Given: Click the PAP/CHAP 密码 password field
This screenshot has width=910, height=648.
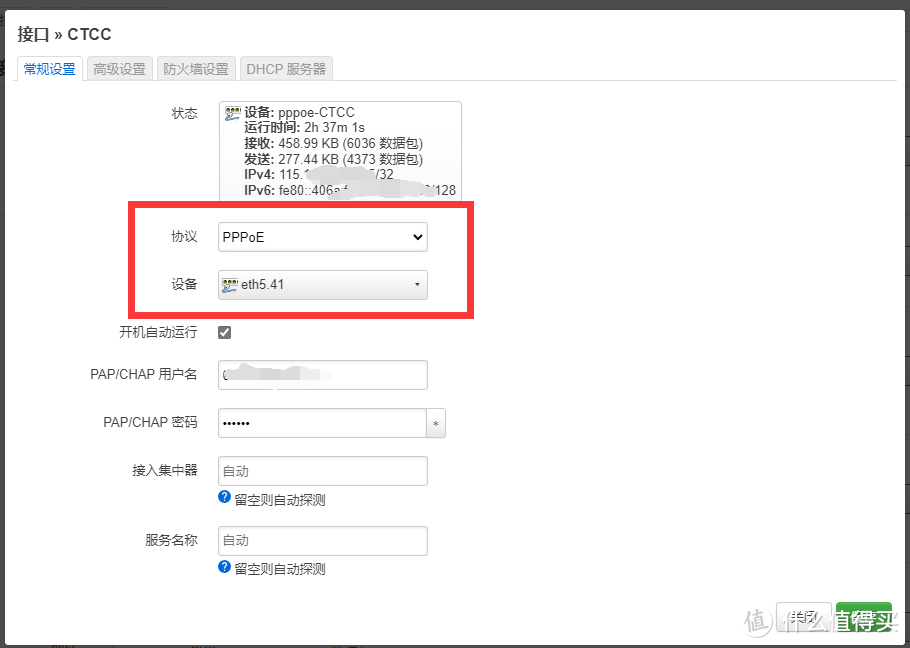Looking at the screenshot, I should pyautogui.click(x=322, y=423).
